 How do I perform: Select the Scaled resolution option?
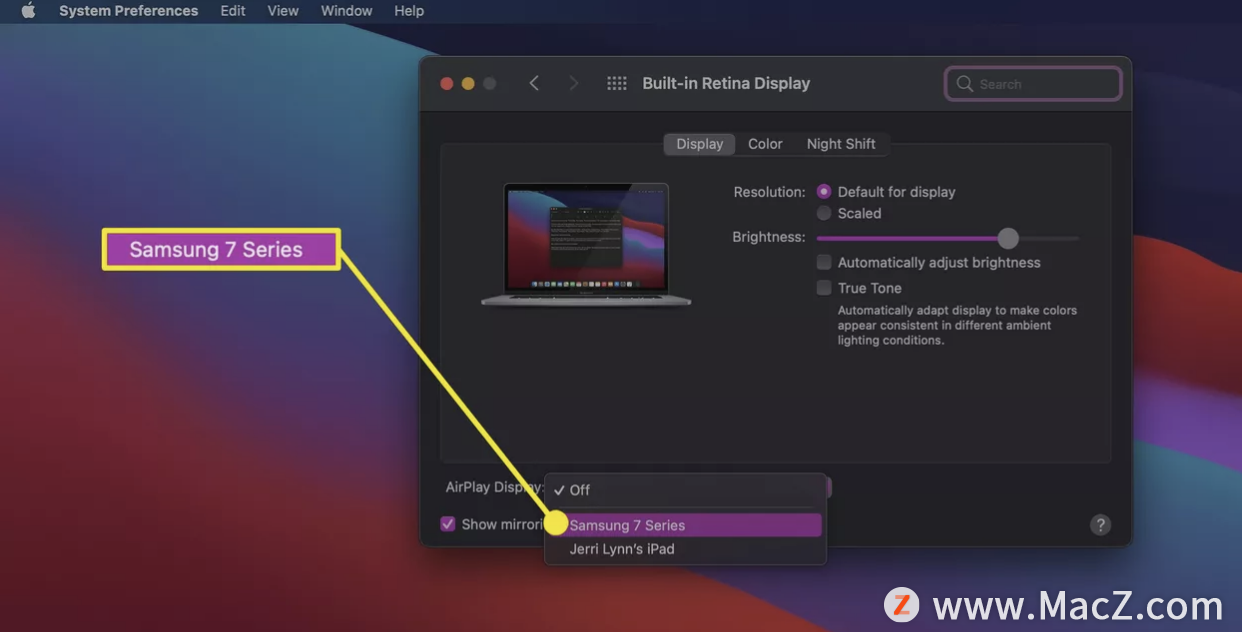[824, 213]
